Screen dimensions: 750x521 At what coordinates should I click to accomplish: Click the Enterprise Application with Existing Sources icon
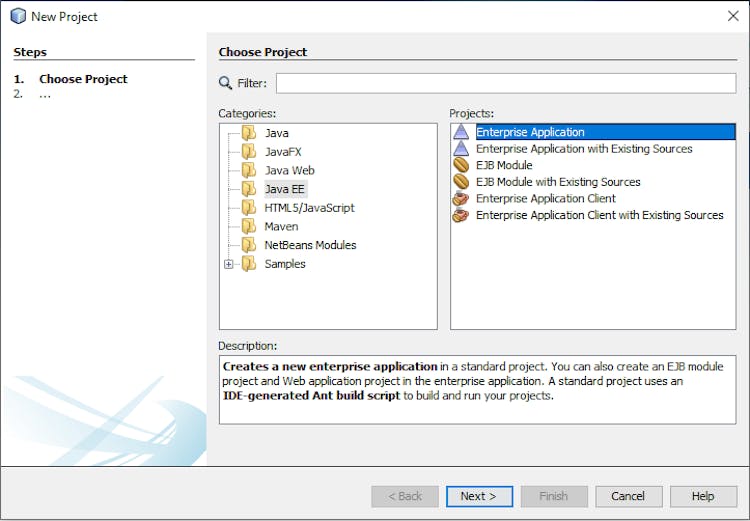tap(460, 149)
